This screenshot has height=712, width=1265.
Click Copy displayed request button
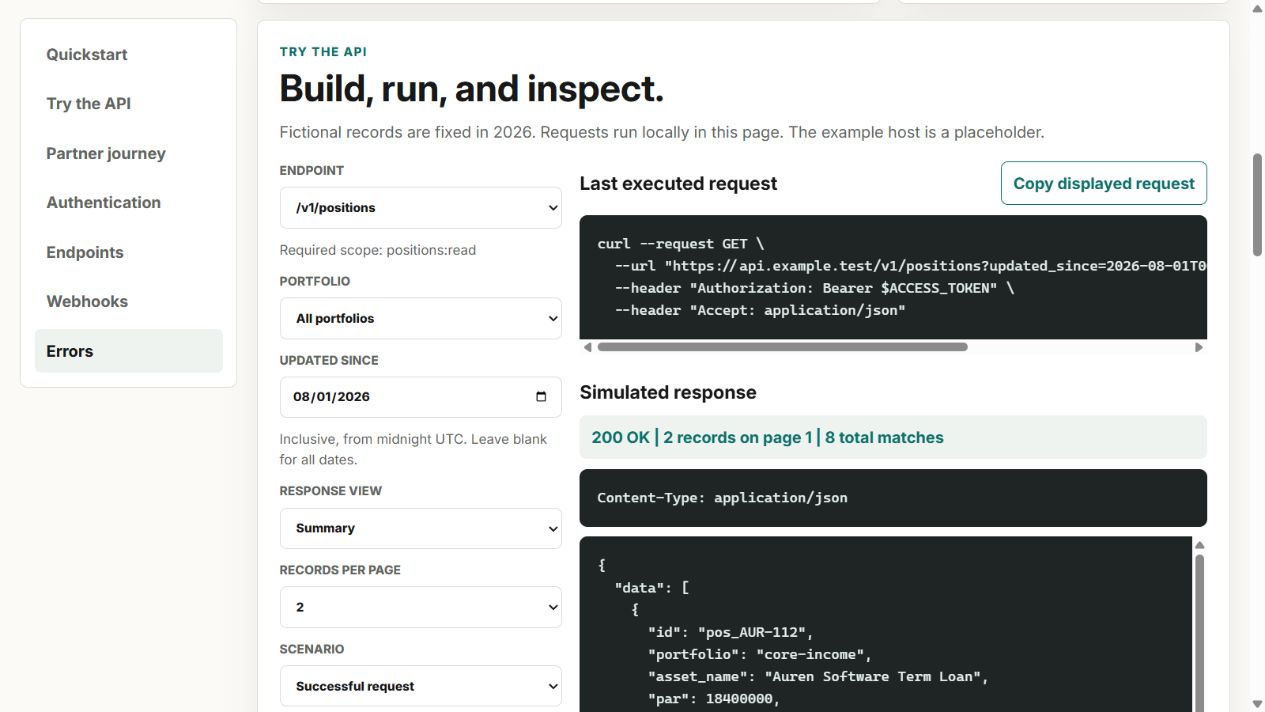[1104, 183]
